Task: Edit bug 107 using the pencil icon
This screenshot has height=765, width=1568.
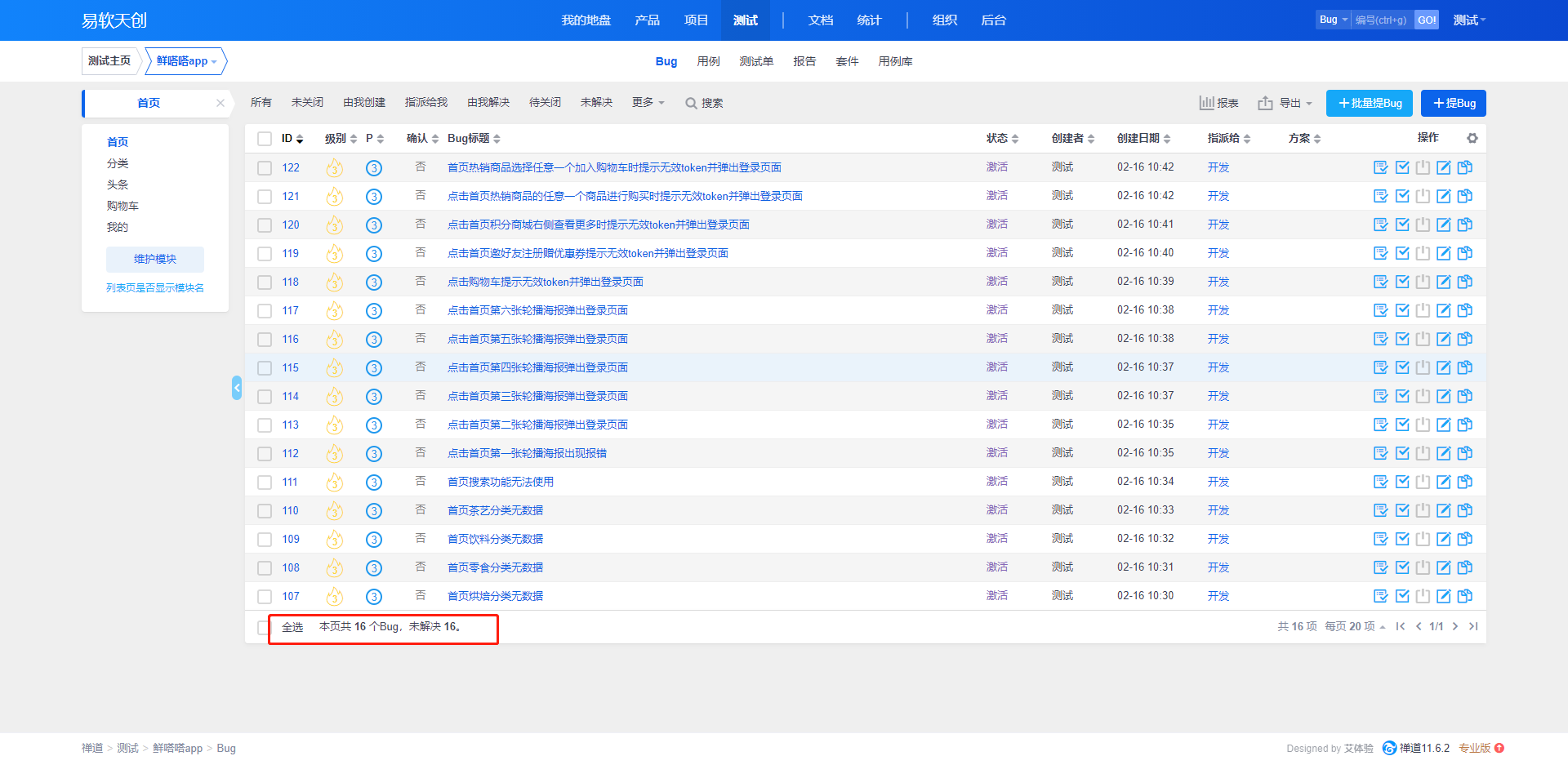Action: point(1444,596)
